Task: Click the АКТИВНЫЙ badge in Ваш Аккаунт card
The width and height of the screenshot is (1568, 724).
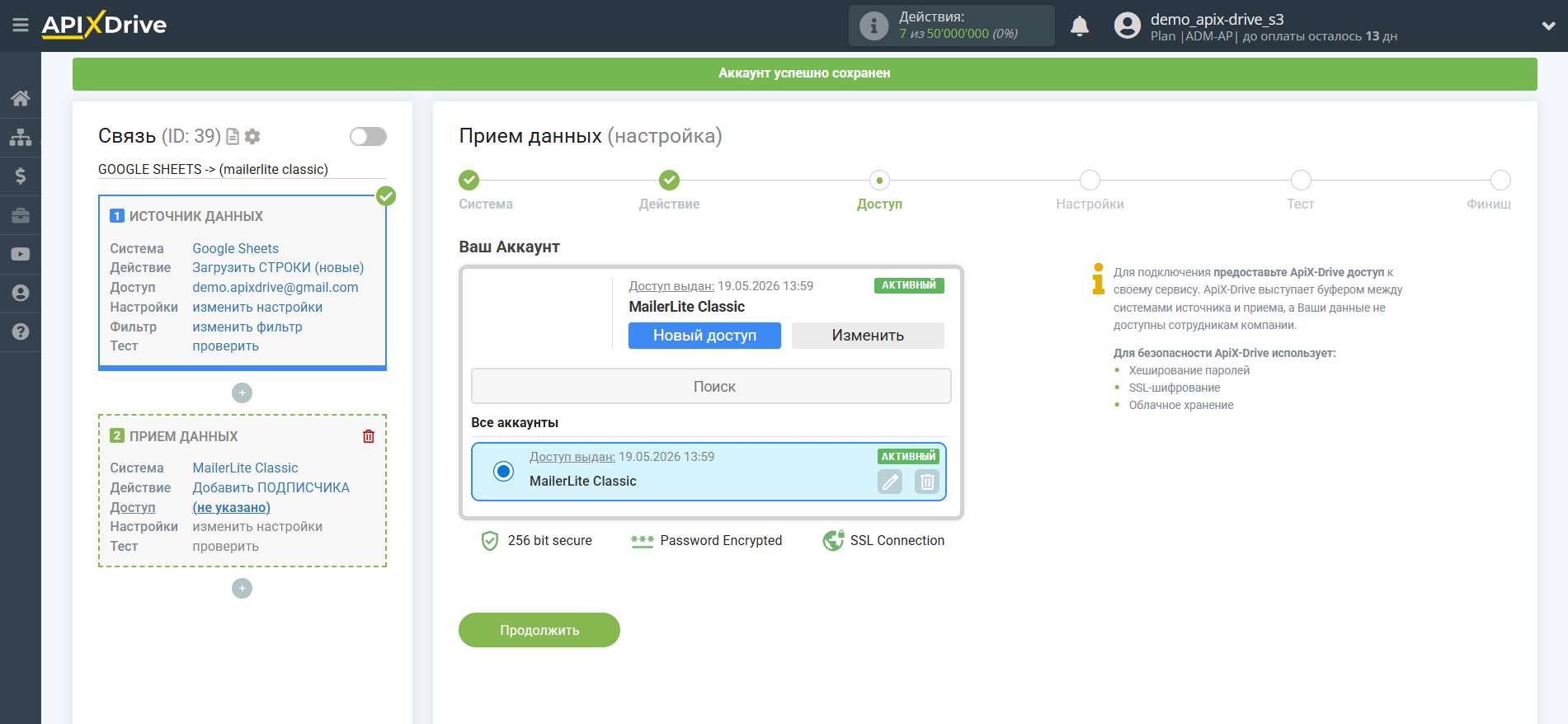Action: point(909,285)
